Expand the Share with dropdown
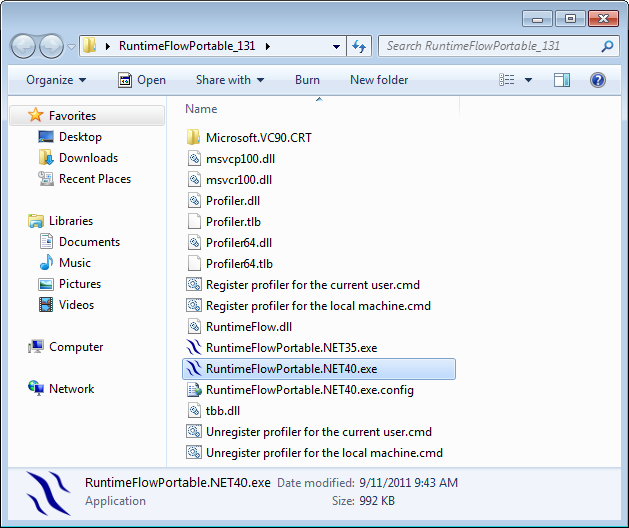This screenshot has height=528, width=629. (230, 80)
